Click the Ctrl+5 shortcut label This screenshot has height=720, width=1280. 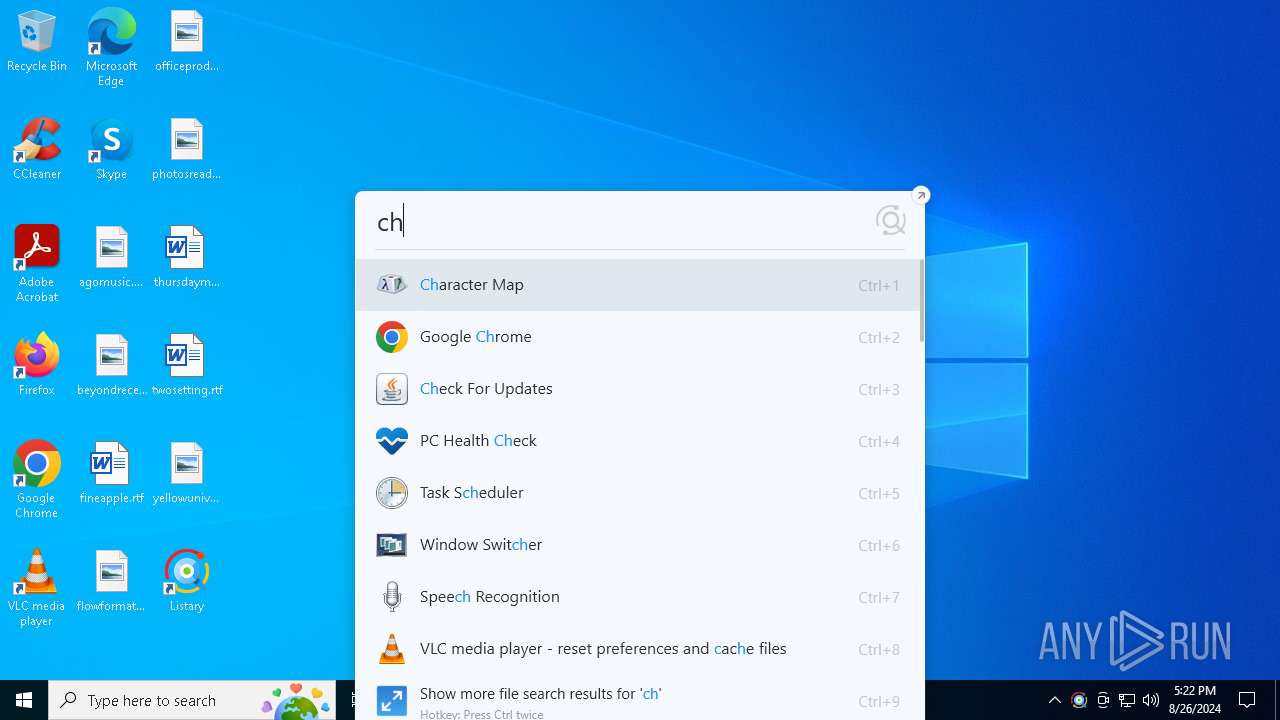click(x=879, y=494)
